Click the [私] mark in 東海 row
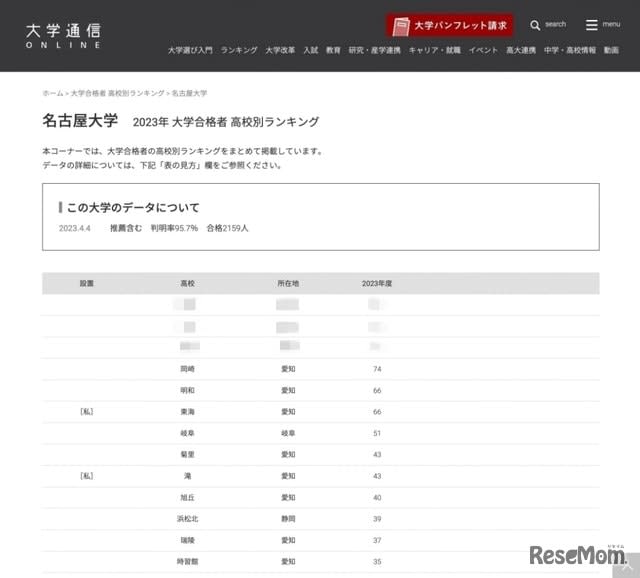 pos(87,412)
